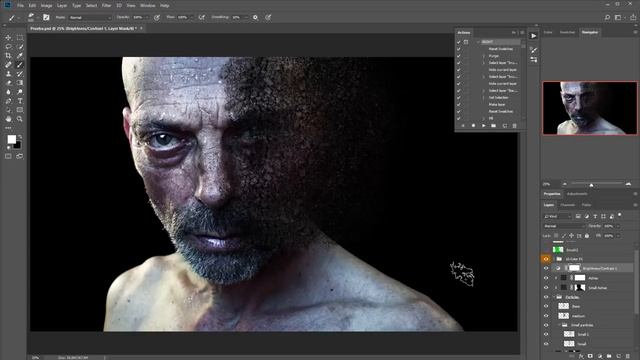Click Begin recording in Actions panel
Image resolution: width=640 pixels, height=360 pixels.
(473, 126)
